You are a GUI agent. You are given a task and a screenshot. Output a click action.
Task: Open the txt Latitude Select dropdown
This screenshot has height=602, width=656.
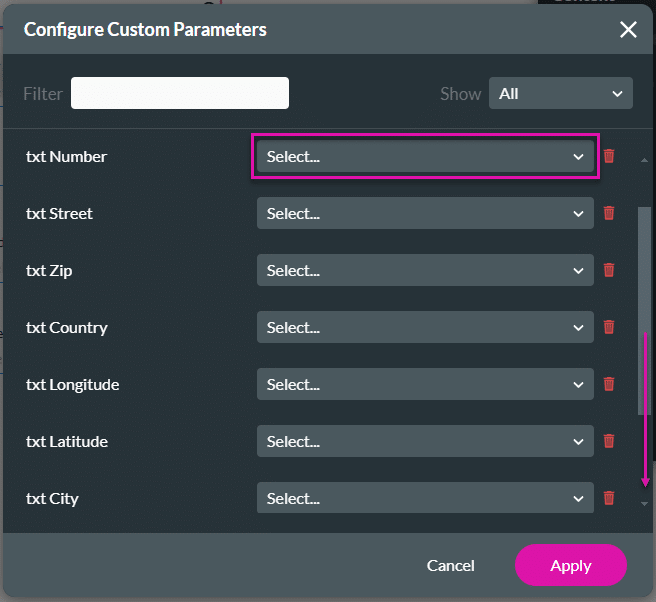point(425,441)
